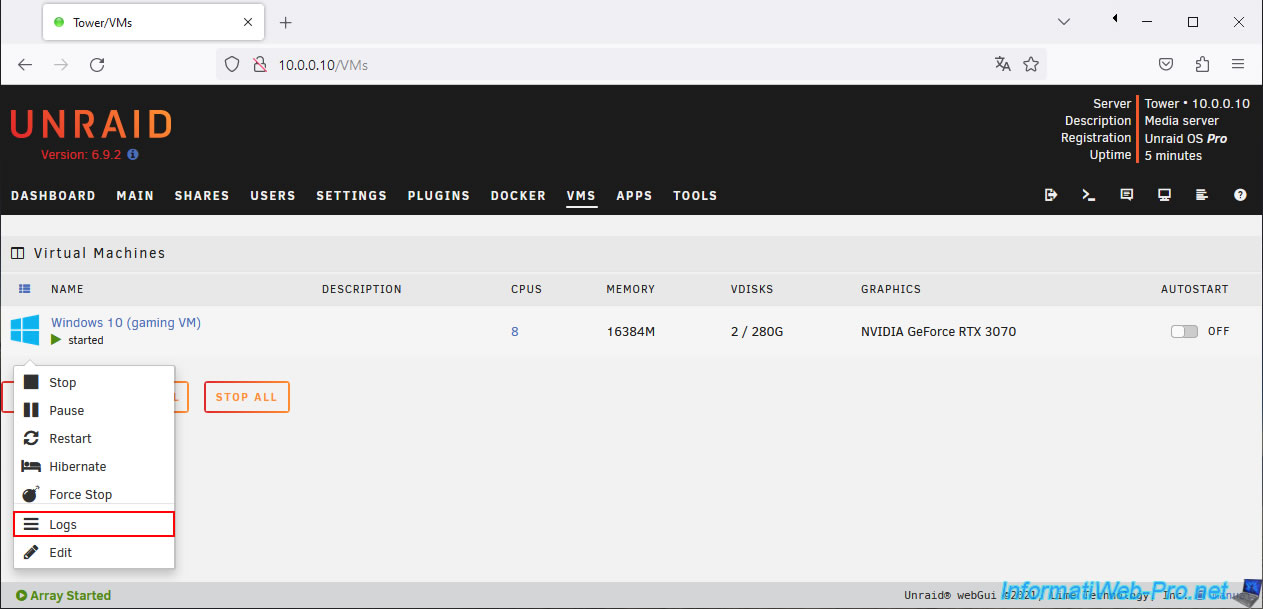Open the Dashboard tab

[x=53, y=195]
